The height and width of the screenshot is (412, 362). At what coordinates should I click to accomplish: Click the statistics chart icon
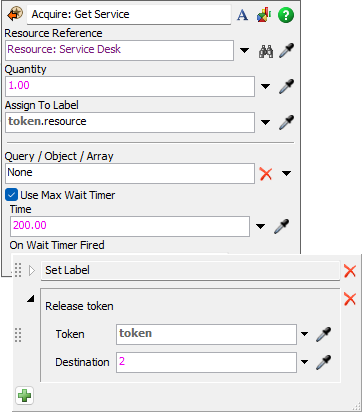pos(264,15)
